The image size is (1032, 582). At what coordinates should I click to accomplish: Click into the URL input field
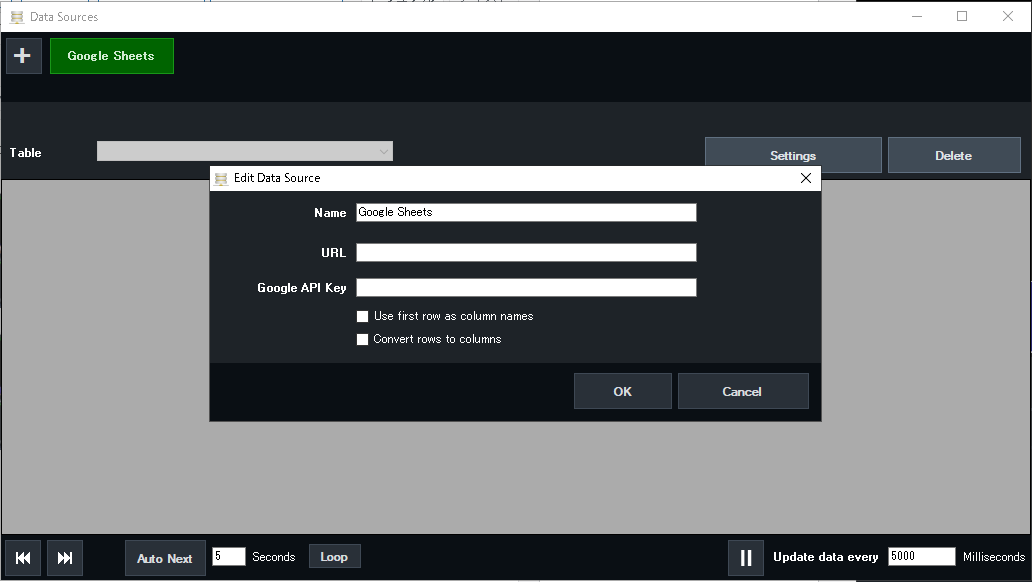point(526,252)
